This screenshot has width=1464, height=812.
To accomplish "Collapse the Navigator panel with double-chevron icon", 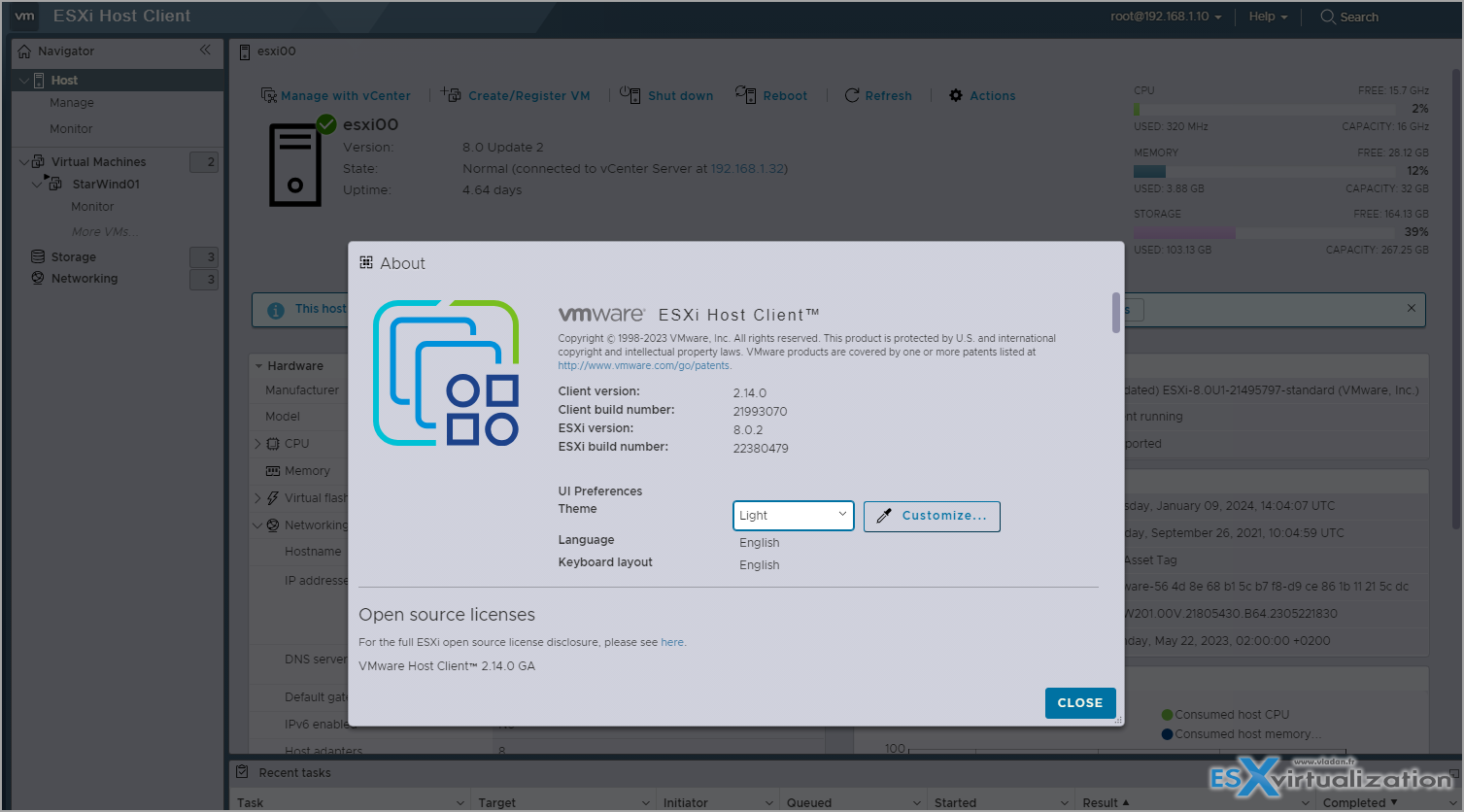I will point(205,50).
